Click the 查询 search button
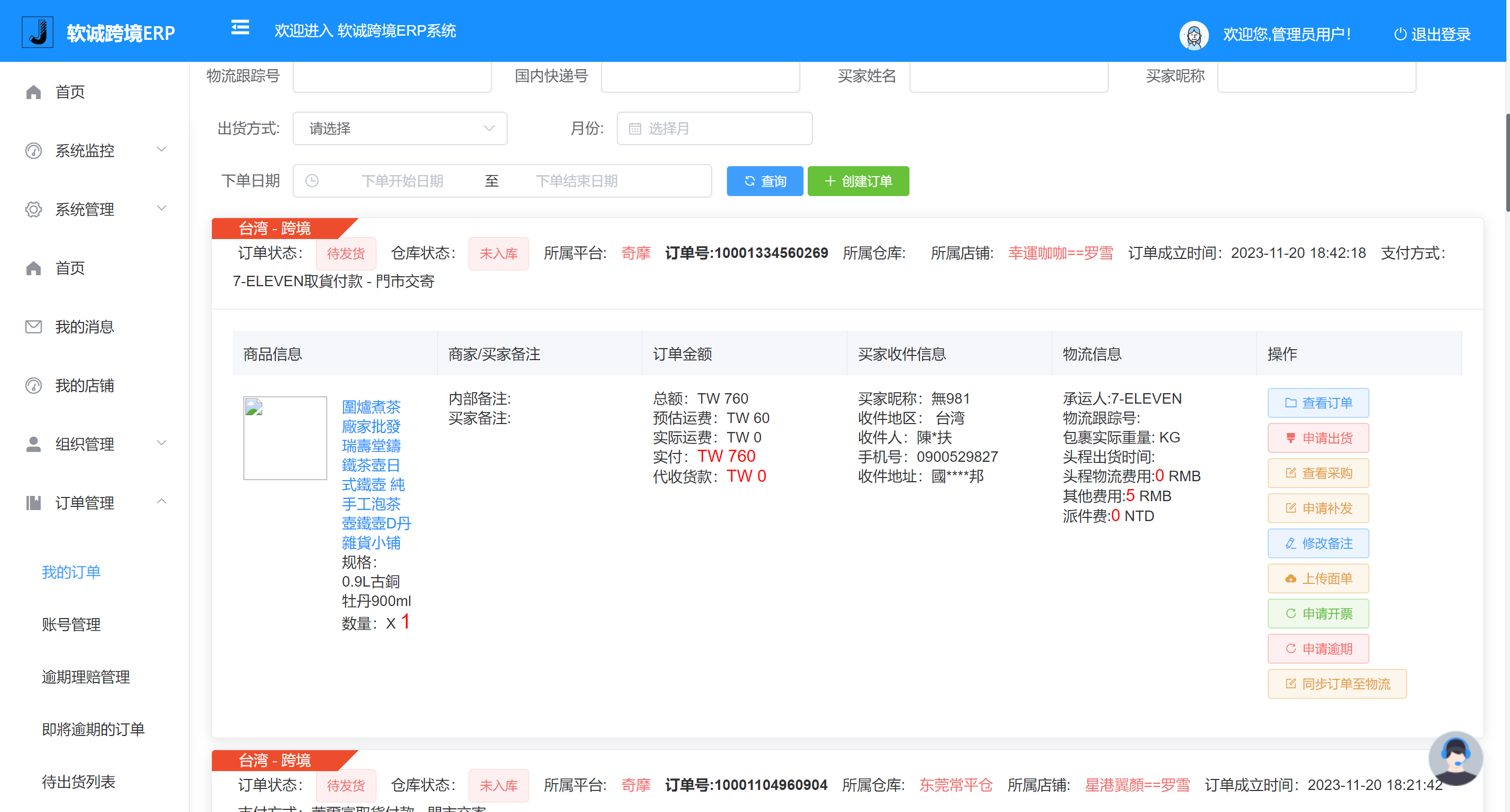The width and height of the screenshot is (1510, 812). [764, 181]
